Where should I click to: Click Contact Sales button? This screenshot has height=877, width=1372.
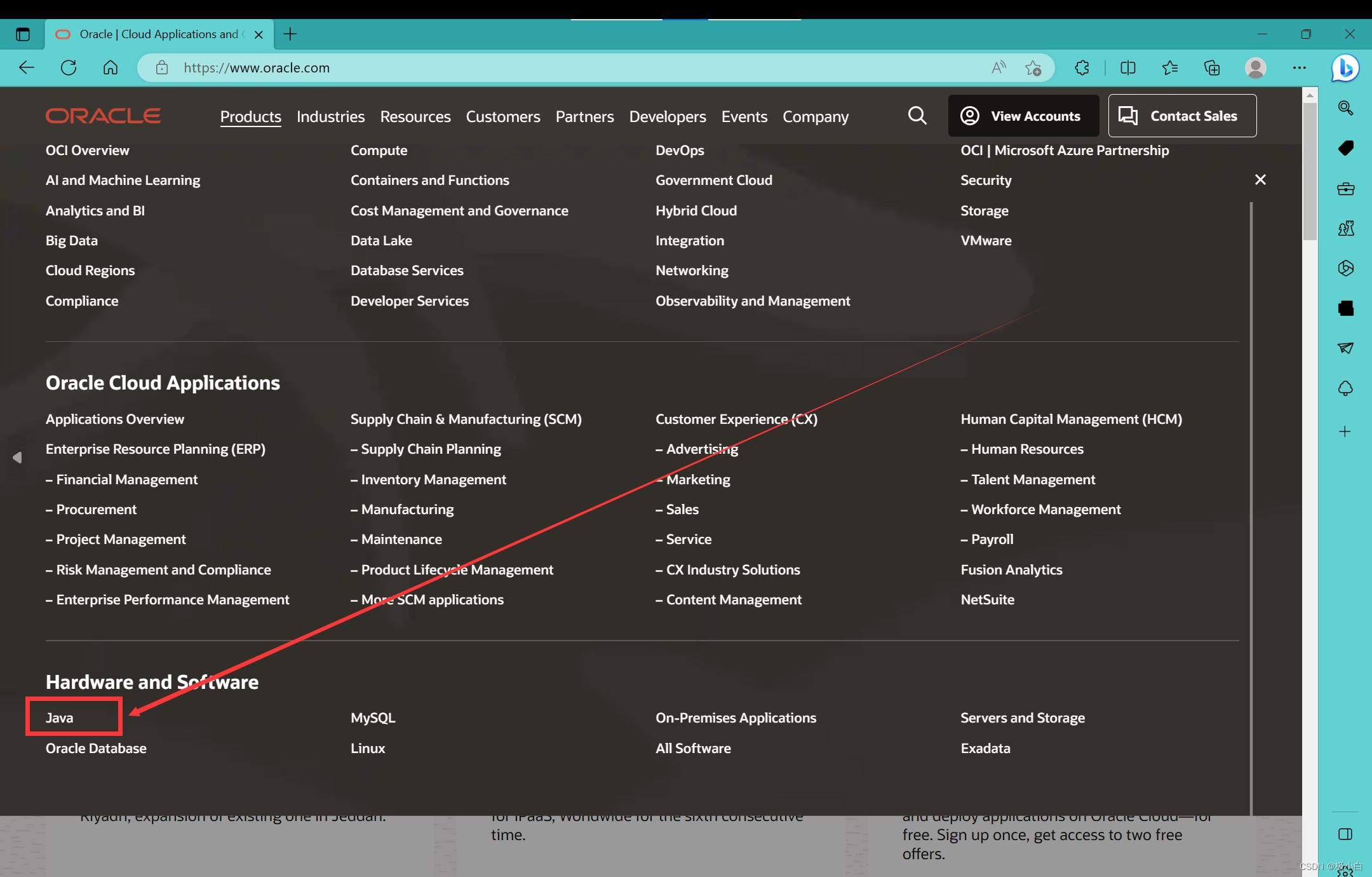[x=1182, y=116]
